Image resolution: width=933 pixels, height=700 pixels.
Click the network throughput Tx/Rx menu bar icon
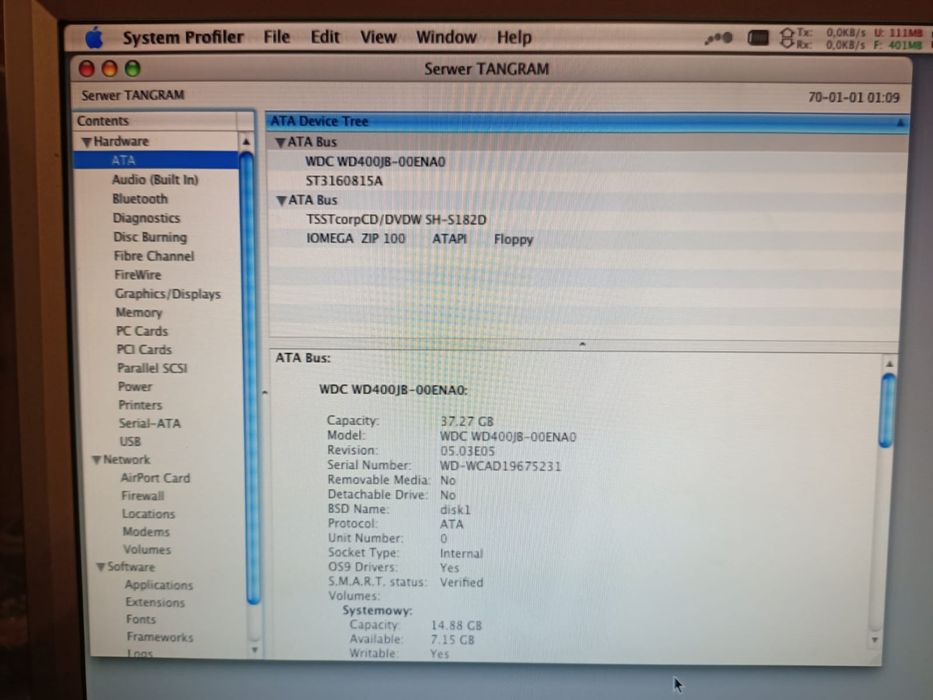tap(822, 39)
